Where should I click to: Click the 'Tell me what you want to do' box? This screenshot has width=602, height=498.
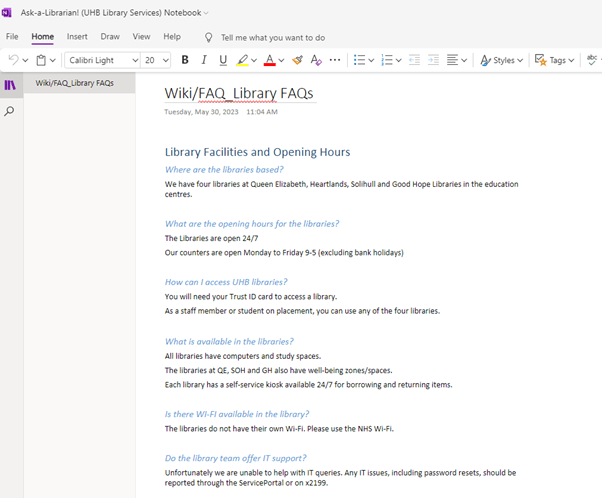point(272,37)
